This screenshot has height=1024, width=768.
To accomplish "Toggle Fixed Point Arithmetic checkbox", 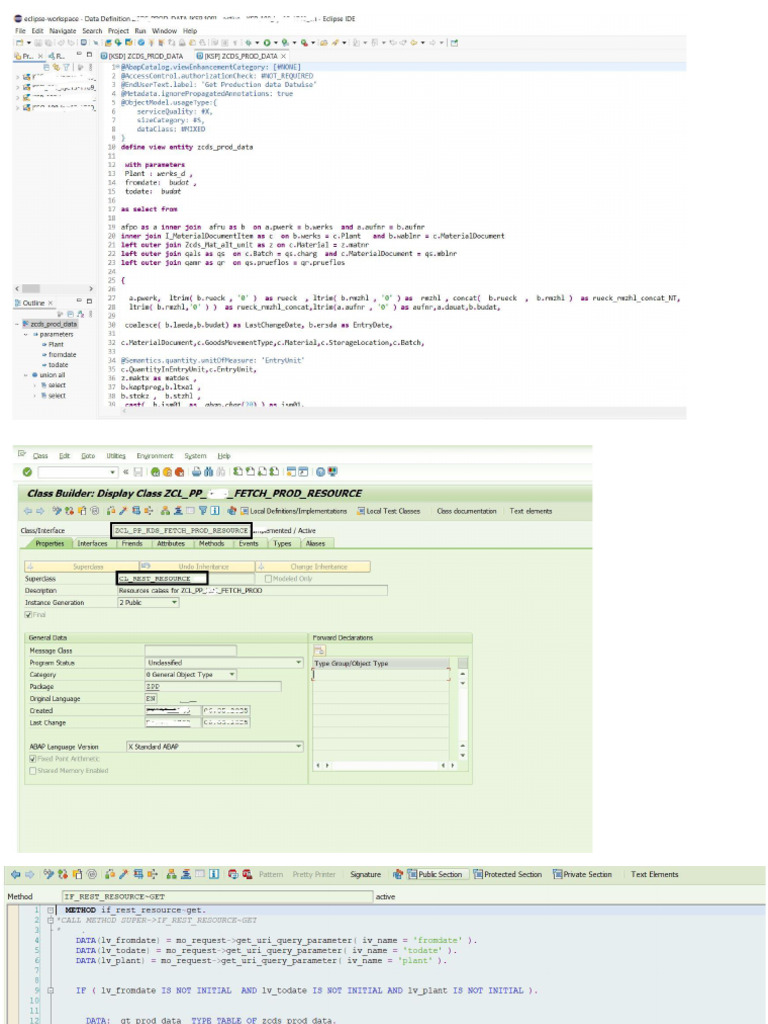I will click(x=33, y=759).
